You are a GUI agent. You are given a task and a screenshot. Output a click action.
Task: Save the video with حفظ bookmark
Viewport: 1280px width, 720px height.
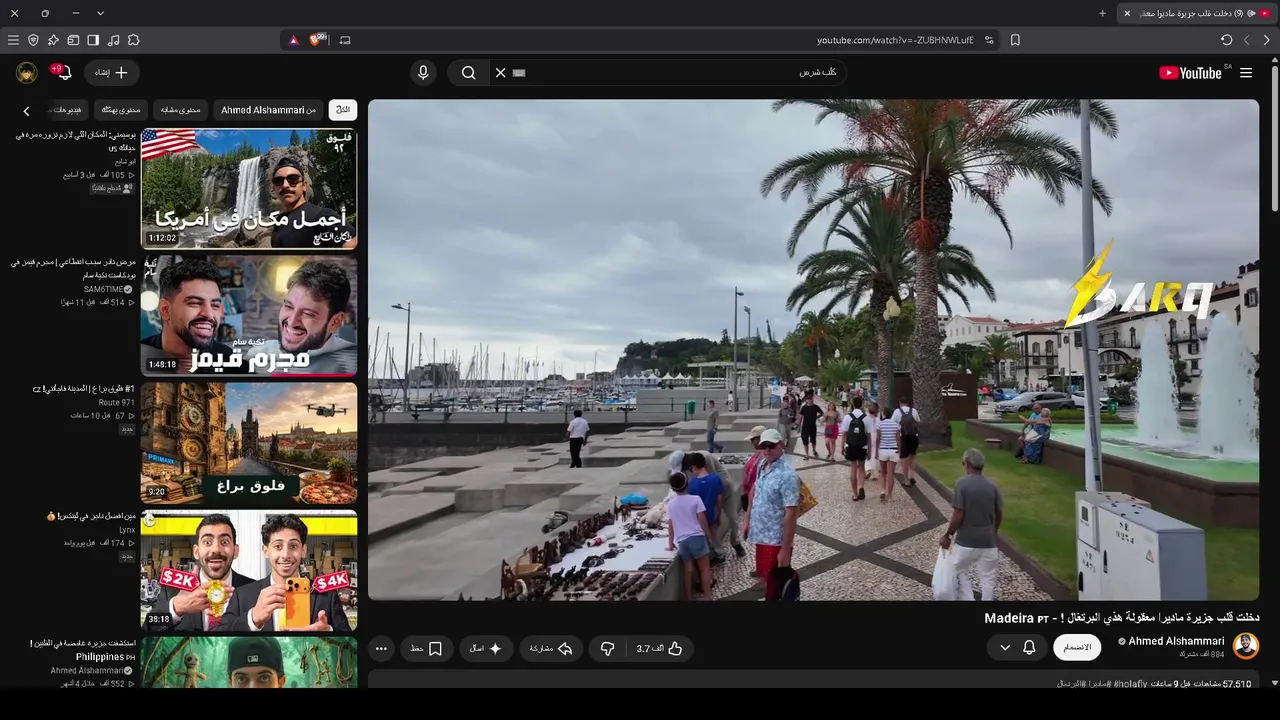point(427,649)
